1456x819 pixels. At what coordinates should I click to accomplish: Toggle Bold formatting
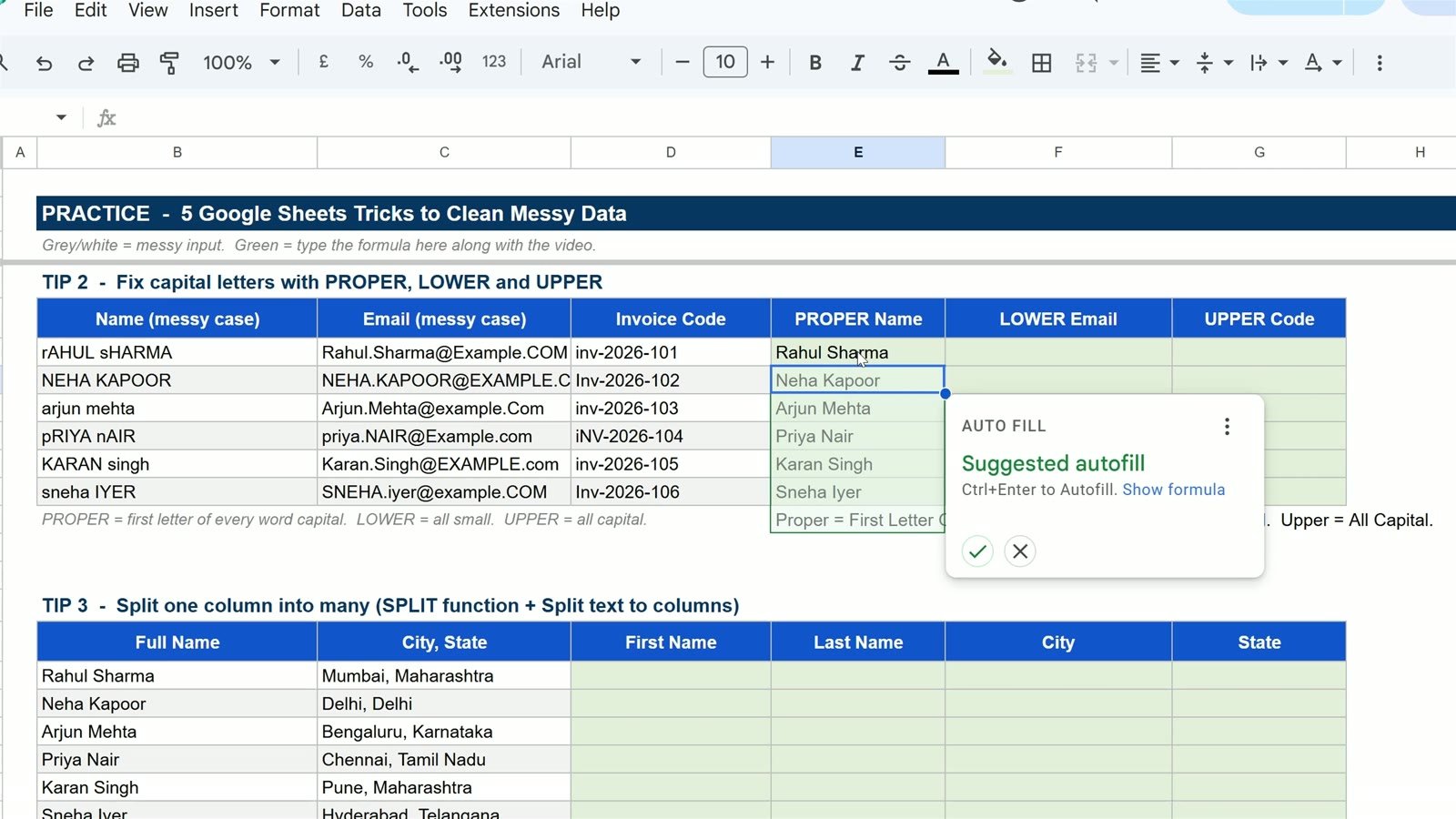click(x=815, y=63)
